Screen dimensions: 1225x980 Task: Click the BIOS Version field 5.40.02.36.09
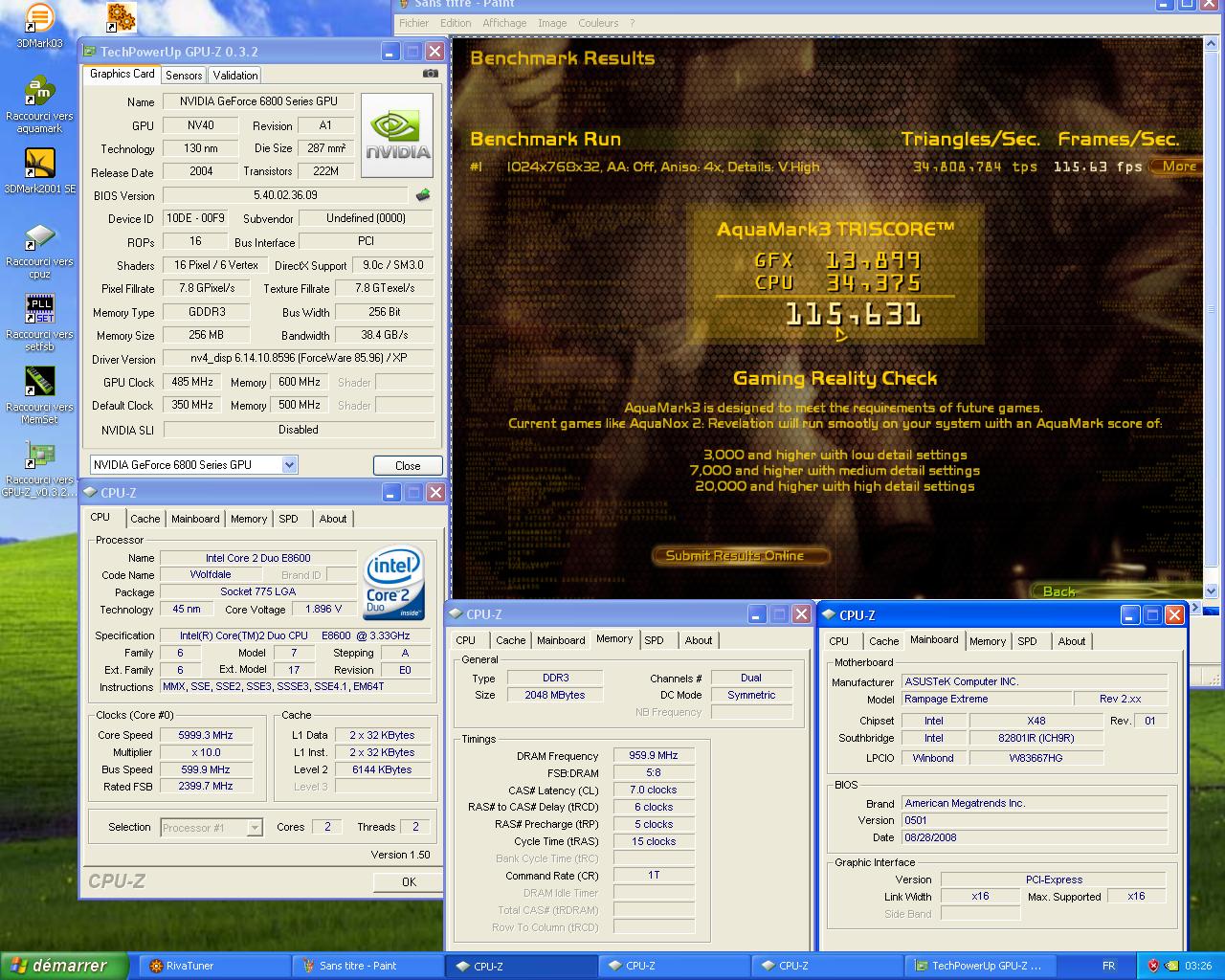click(285, 195)
